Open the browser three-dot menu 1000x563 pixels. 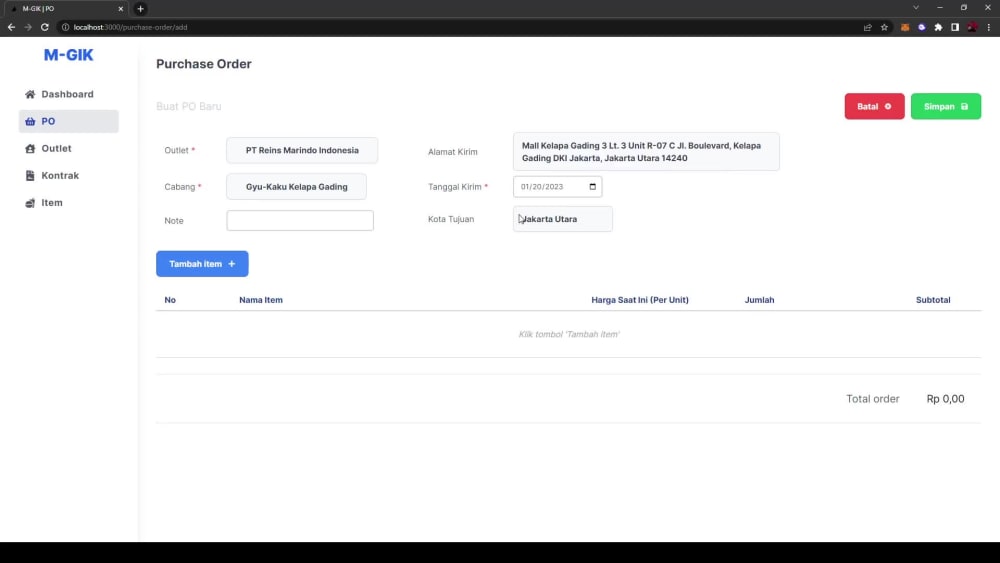(989, 27)
